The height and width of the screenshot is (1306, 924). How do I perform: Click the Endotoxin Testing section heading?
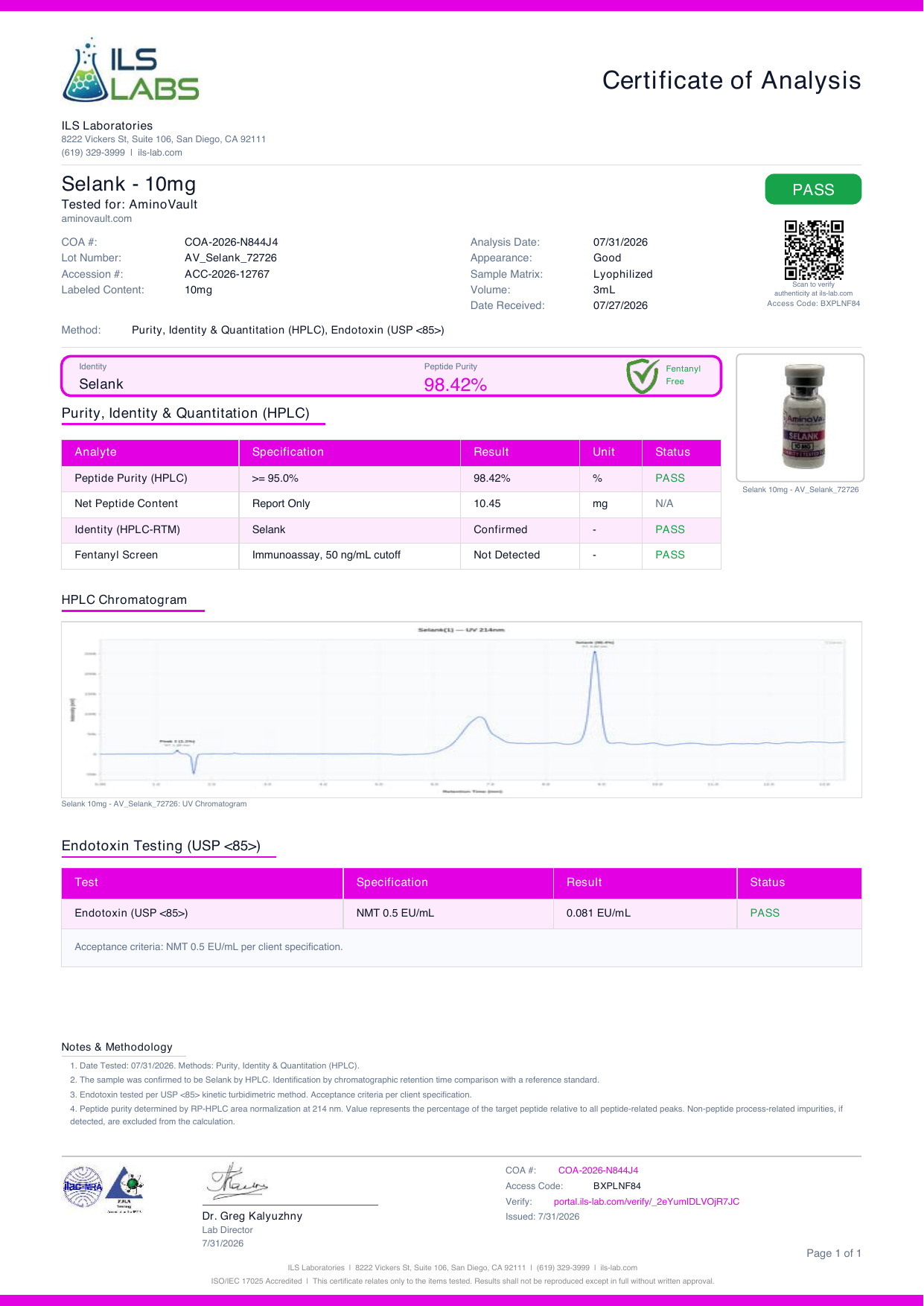point(161,846)
